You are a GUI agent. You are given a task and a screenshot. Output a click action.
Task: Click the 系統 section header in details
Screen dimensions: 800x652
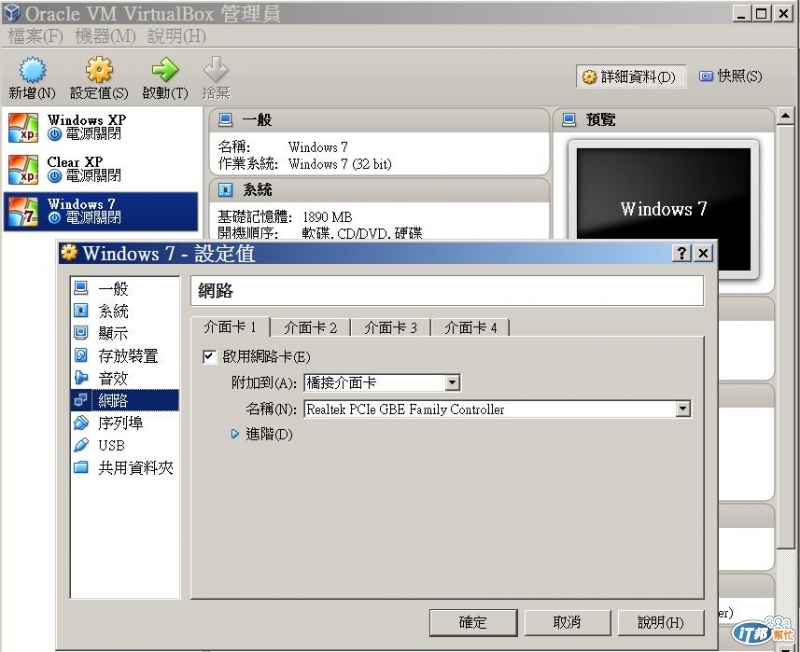coord(380,190)
